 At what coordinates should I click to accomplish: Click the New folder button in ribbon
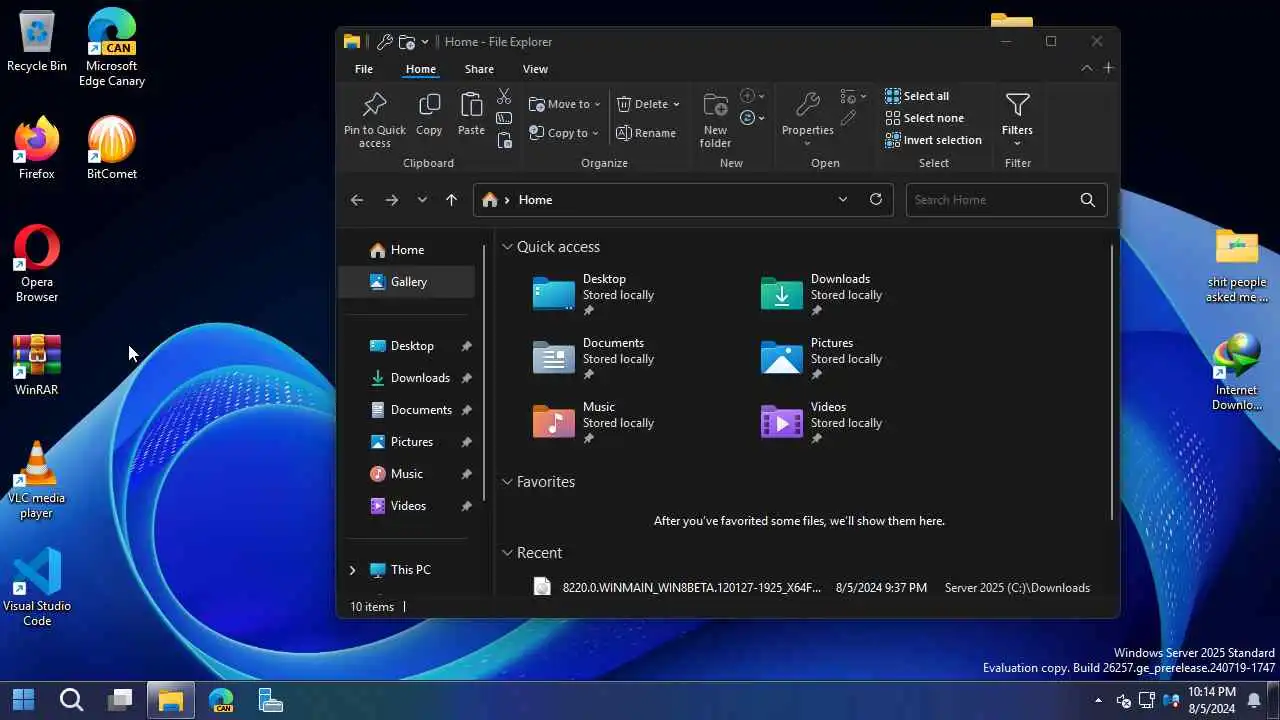(x=715, y=120)
